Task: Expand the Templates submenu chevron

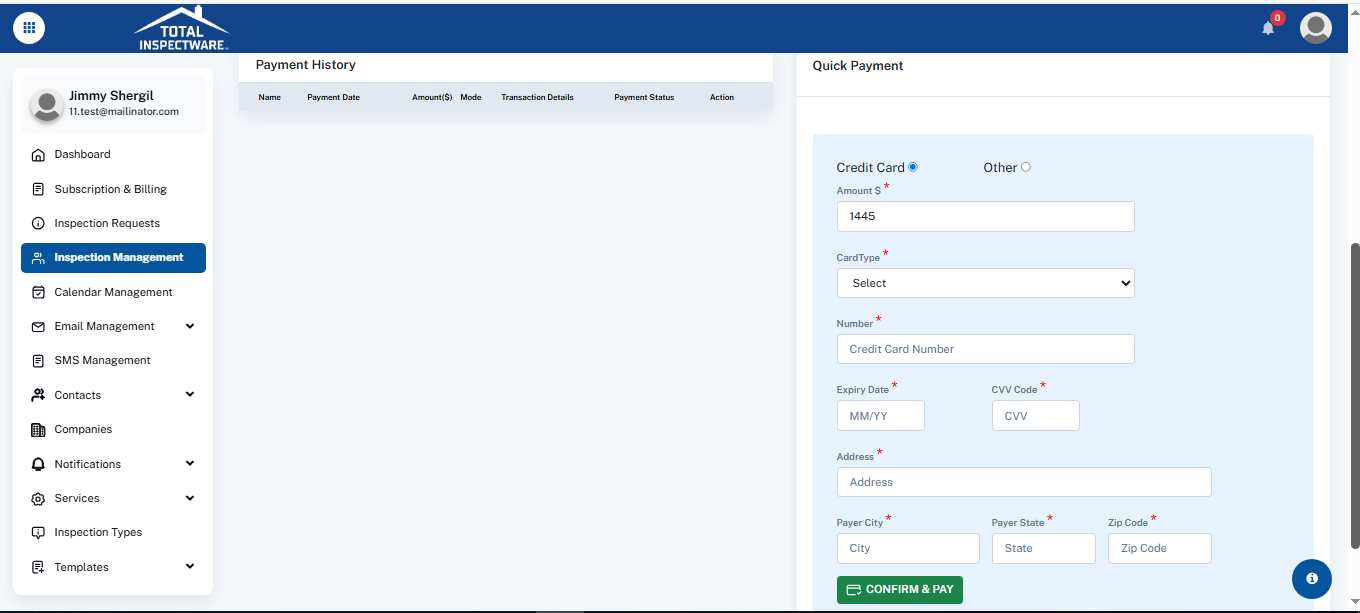Action: [190, 567]
